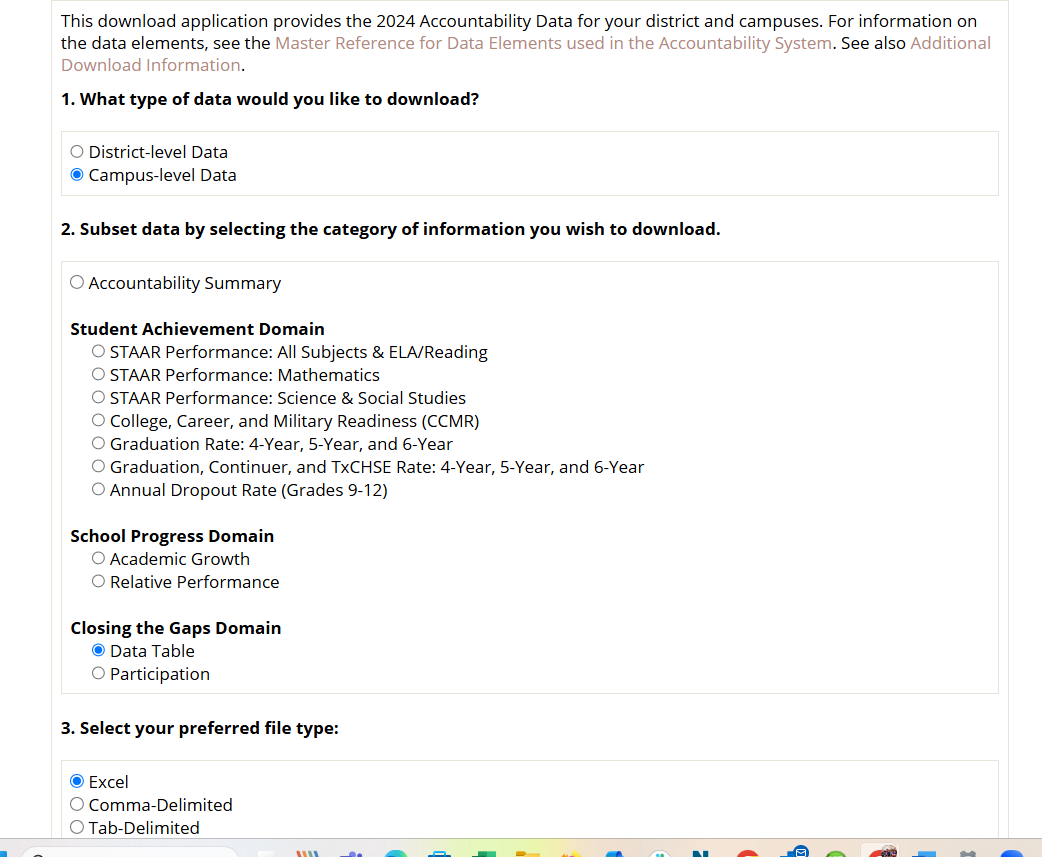The height and width of the screenshot is (857, 1042).
Task: Open Microsoft Excel from the taskbar
Action: click(484, 852)
